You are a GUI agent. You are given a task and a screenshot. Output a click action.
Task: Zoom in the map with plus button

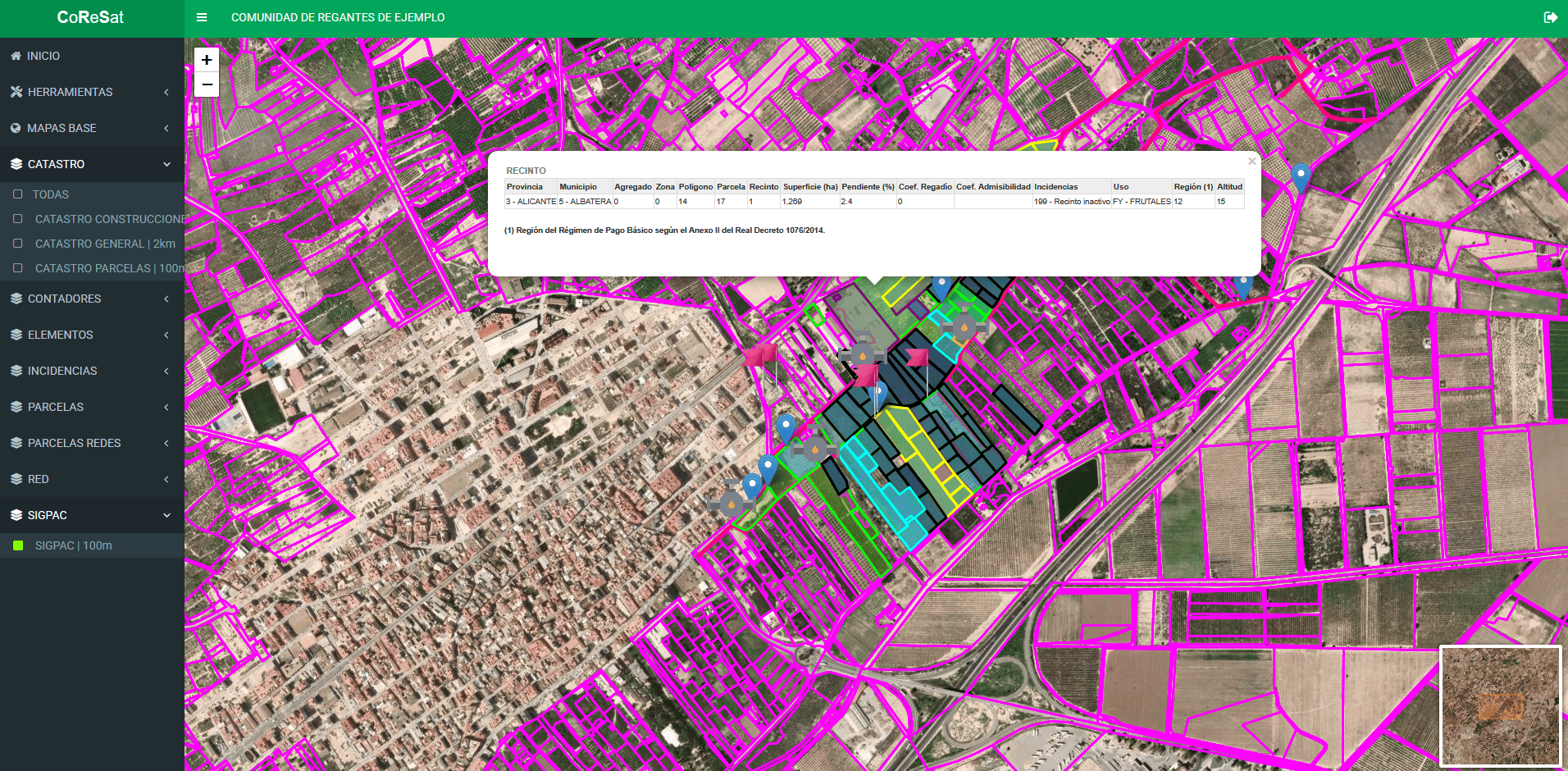[207, 60]
